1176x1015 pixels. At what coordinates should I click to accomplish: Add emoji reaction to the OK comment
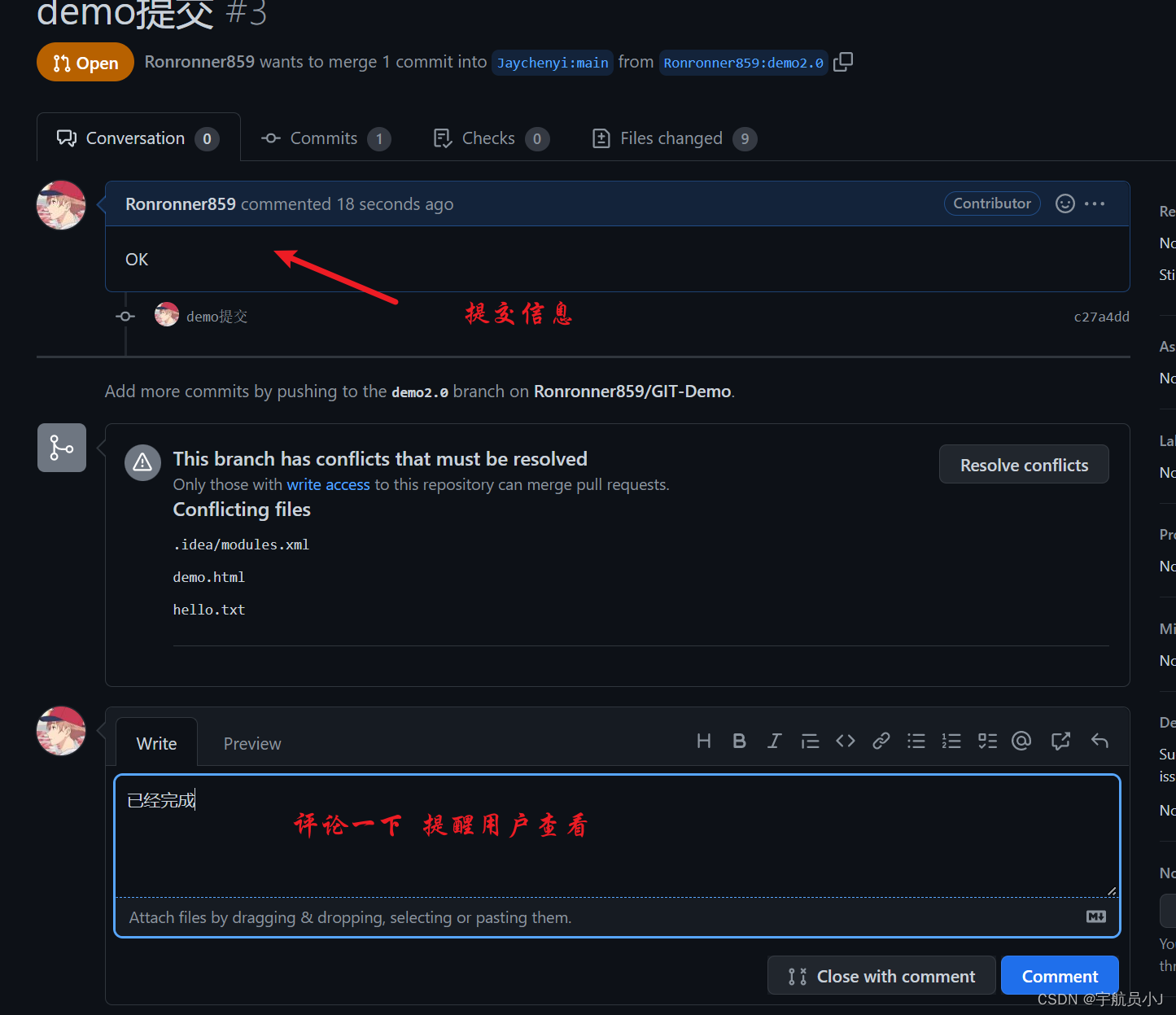(x=1065, y=203)
